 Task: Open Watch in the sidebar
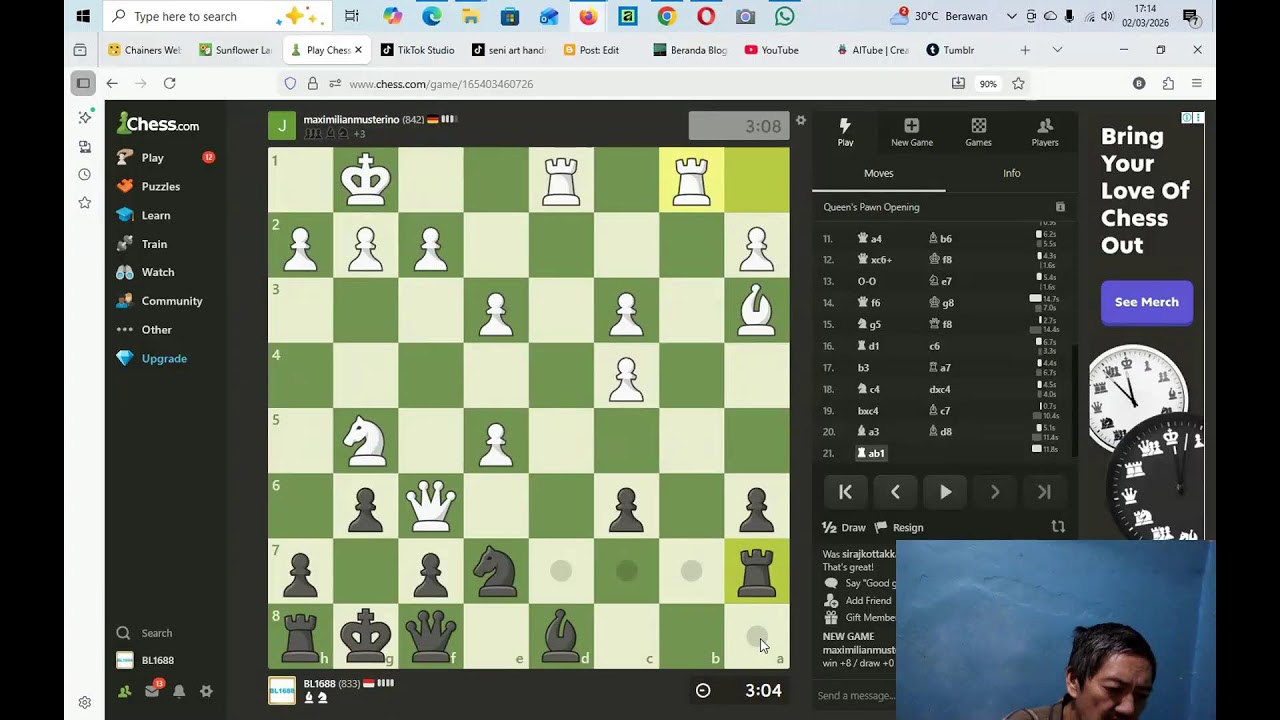[x=157, y=272]
